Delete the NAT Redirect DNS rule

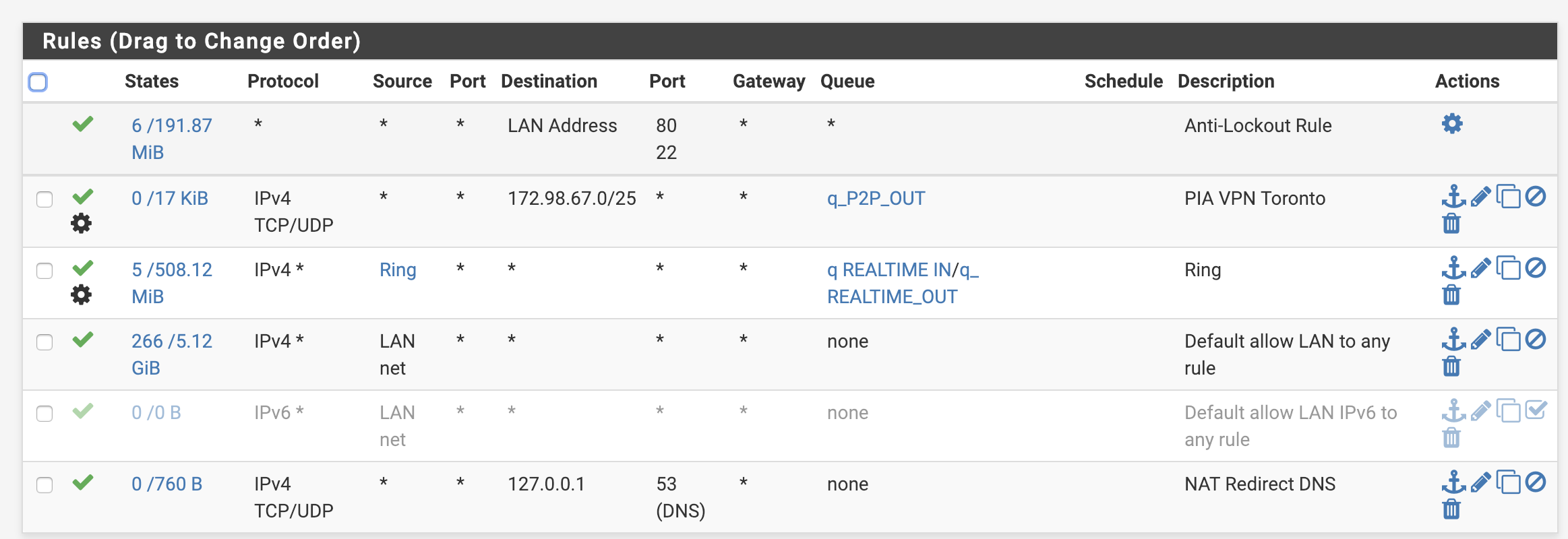(1451, 509)
